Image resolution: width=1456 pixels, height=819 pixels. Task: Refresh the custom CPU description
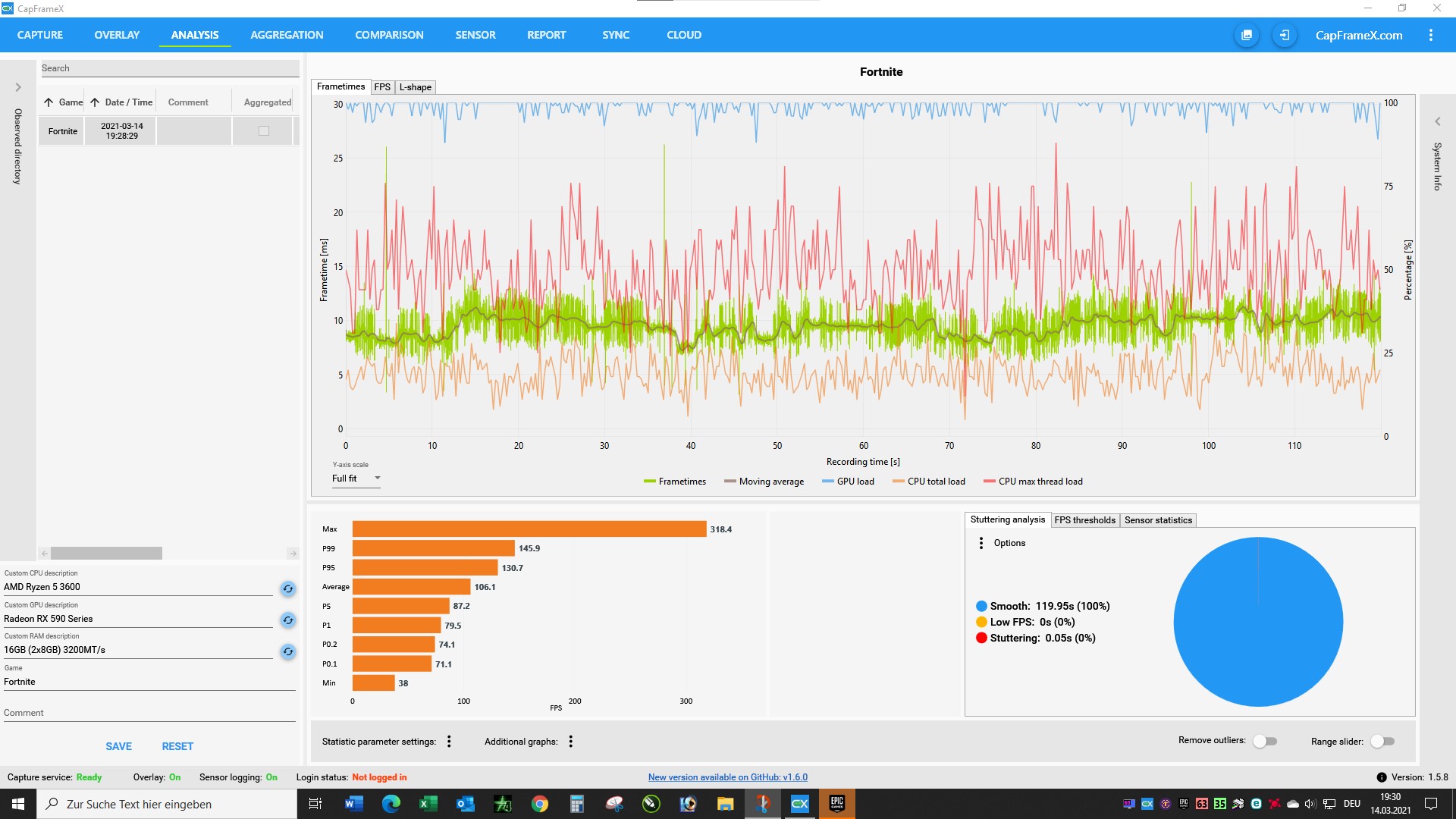(287, 588)
